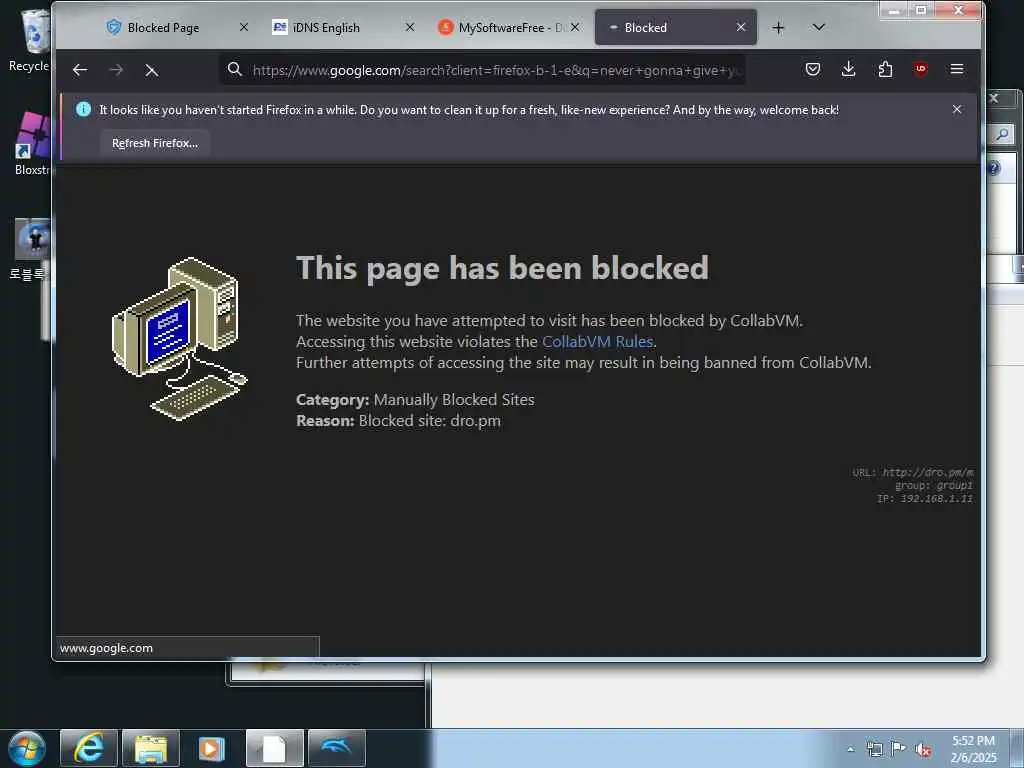Open the Firefox downloads panel
Screen dimensions: 1024x768
coord(848,69)
